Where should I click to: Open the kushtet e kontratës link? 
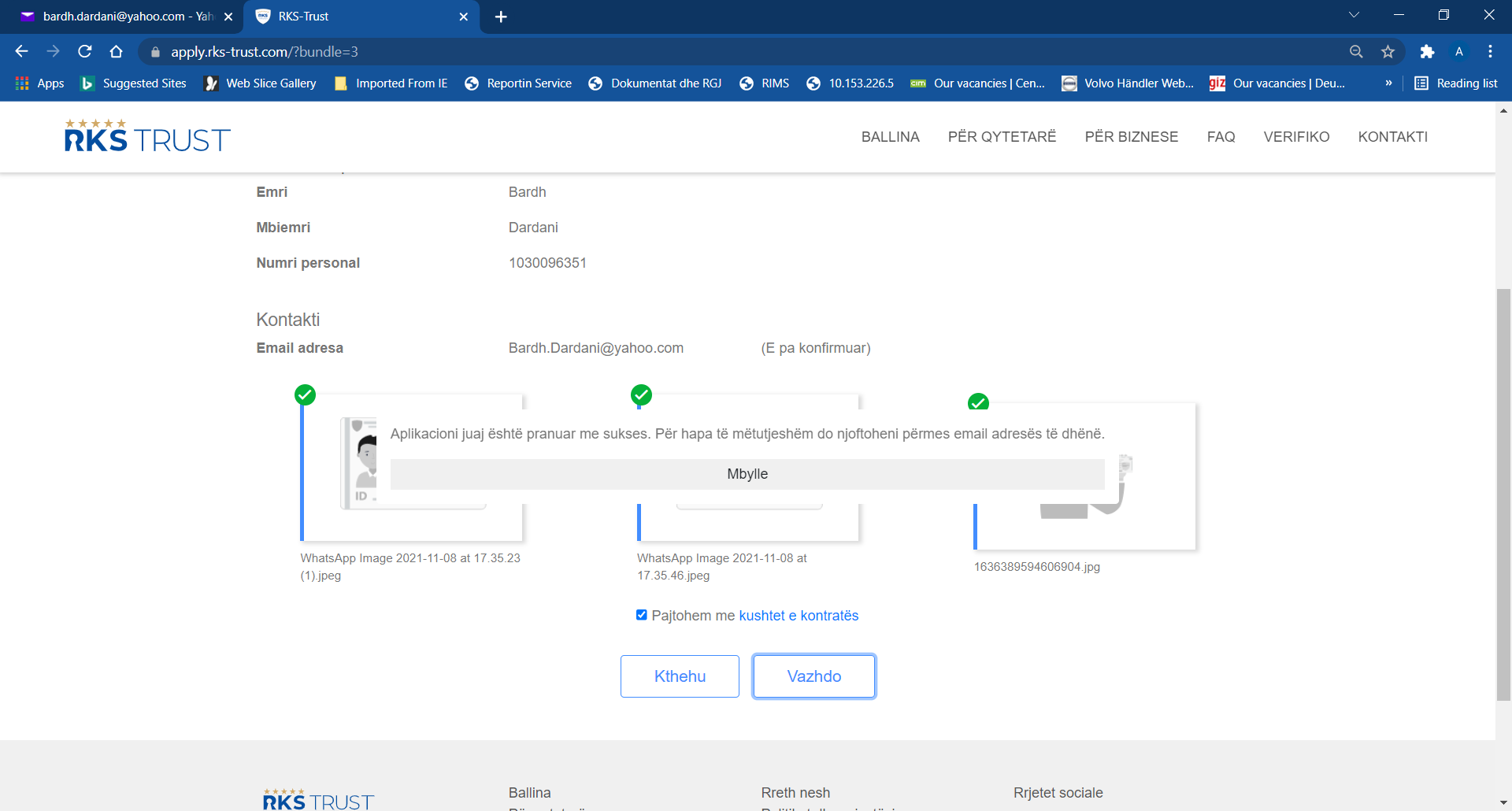click(x=799, y=616)
